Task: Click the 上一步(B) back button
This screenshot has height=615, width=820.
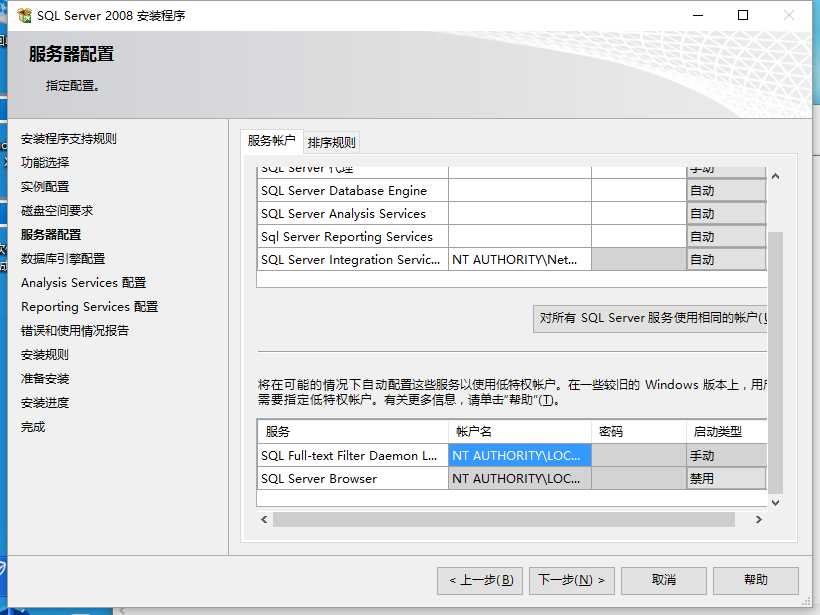Action: (480, 580)
